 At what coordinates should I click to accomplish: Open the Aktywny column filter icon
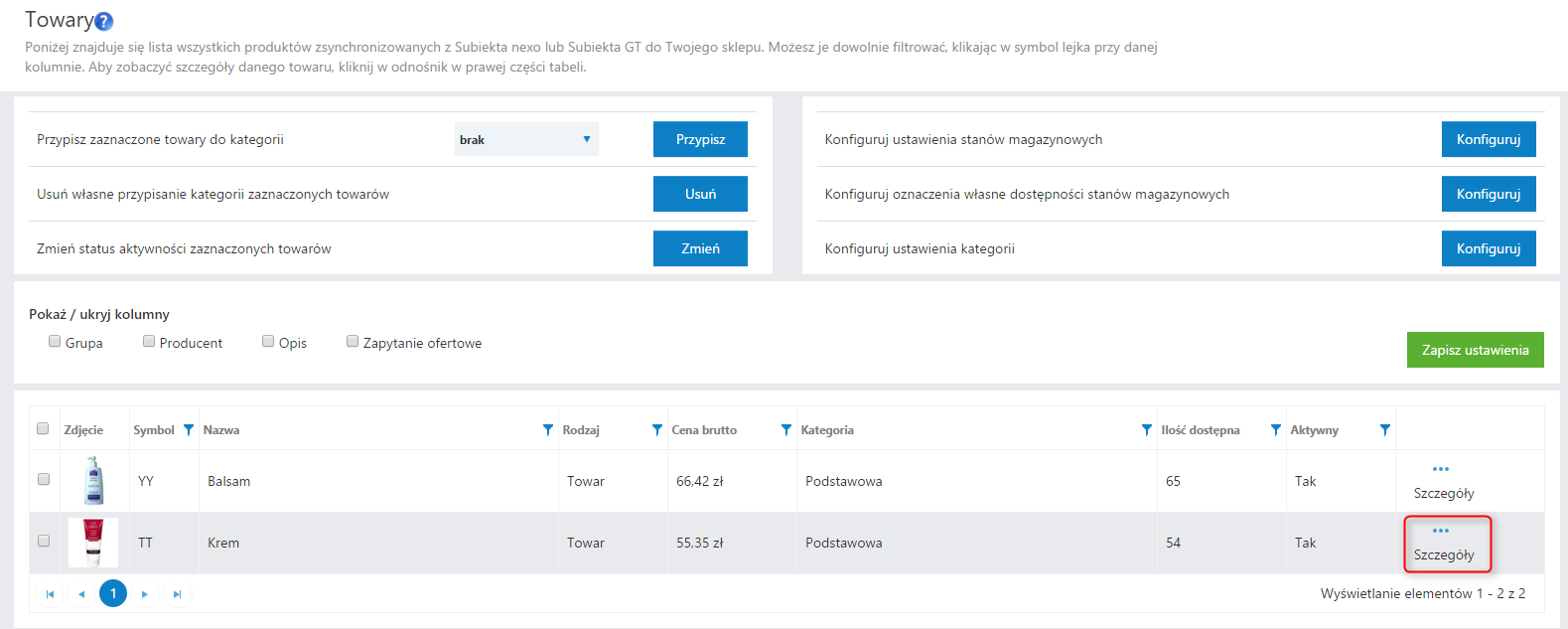tap(1384, 430)
